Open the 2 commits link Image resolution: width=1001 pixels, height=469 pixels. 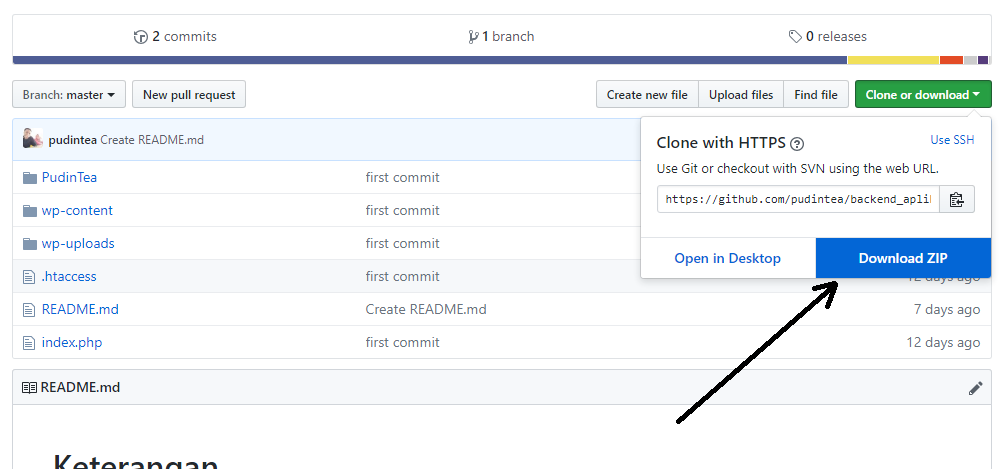[176, 37]
